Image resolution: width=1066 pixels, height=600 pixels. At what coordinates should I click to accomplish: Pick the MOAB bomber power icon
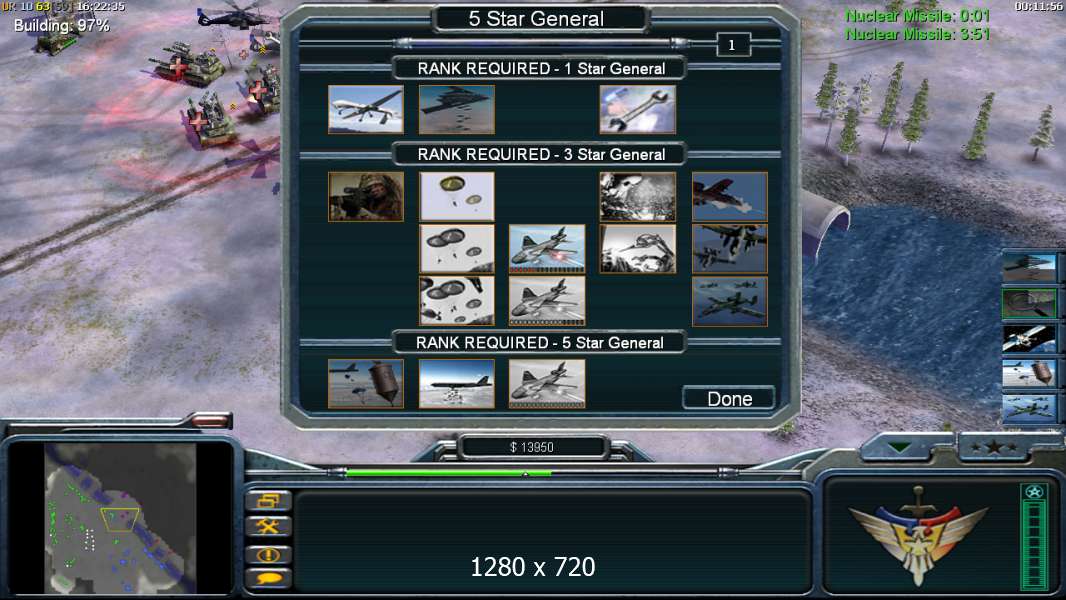click(457, 384)
